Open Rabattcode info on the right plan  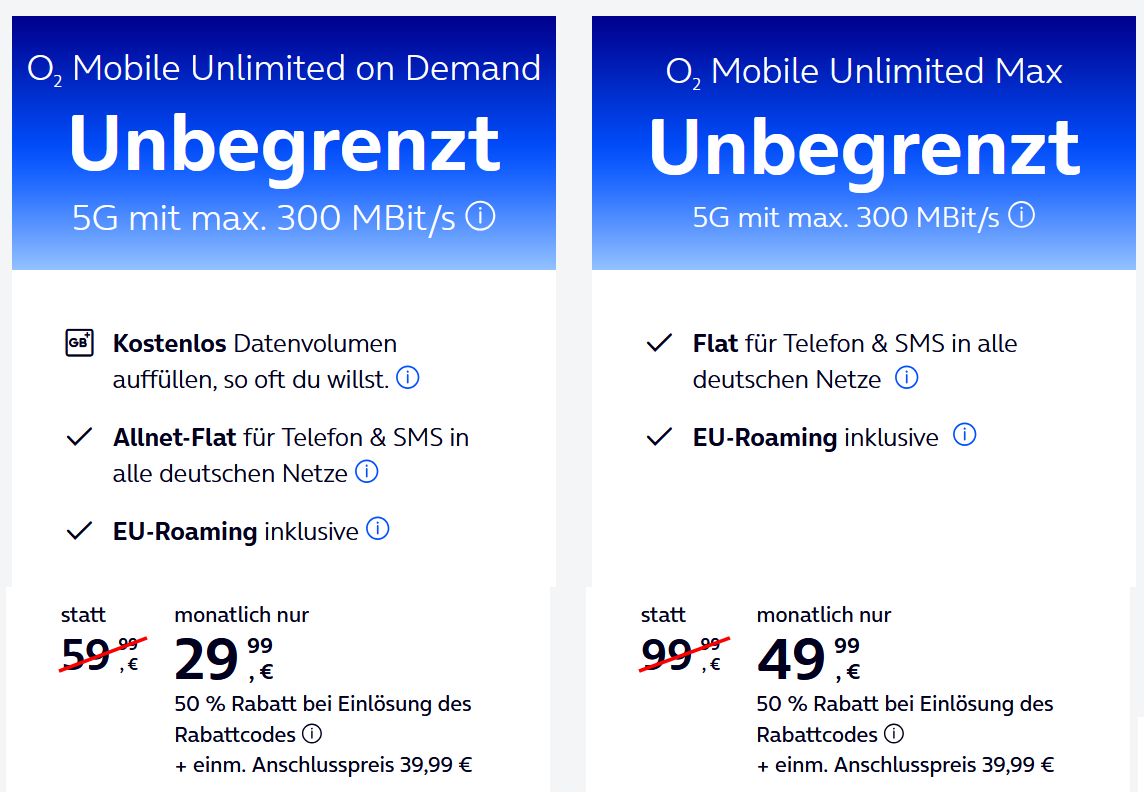(x=895, y=733)
